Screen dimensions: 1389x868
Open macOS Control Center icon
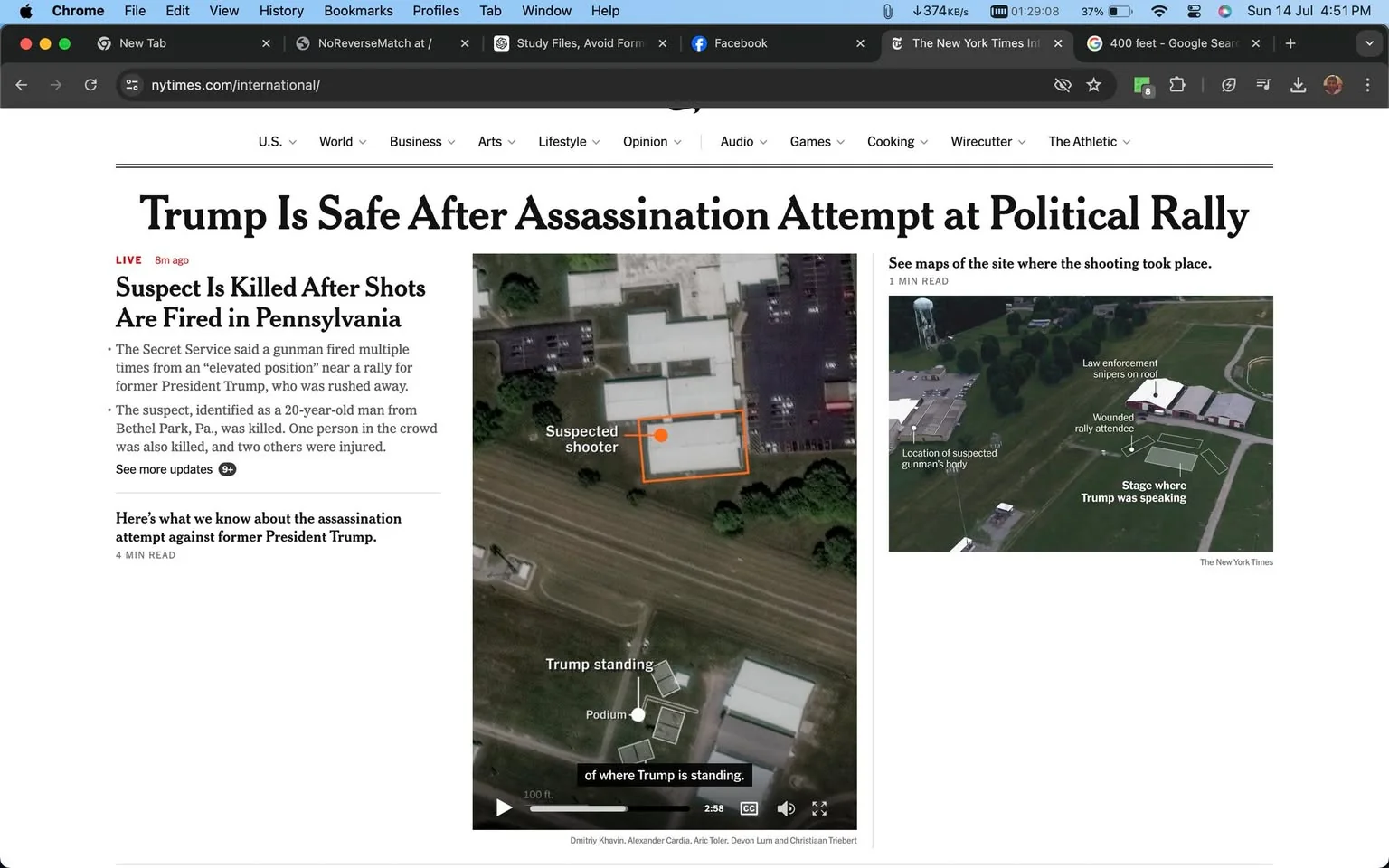tap(1194, 11)
